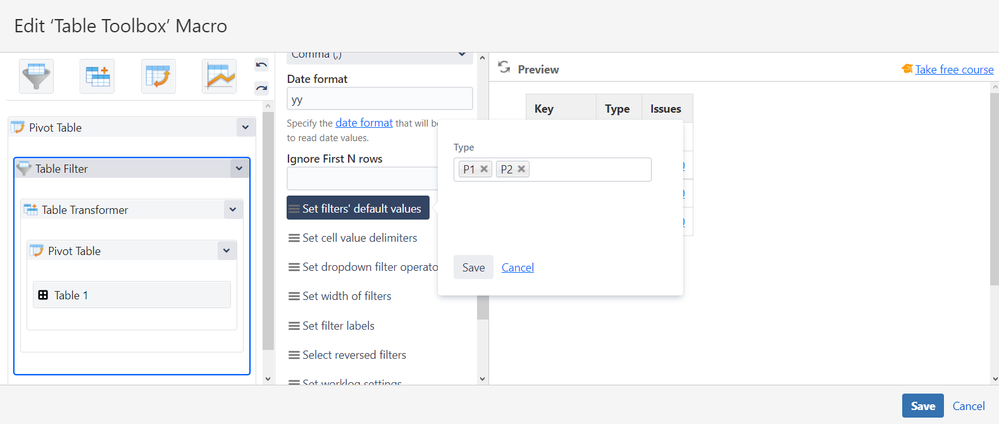Add a Chart macro from toolbar
This screenshot has width=999, height=424.
[220, 77]
